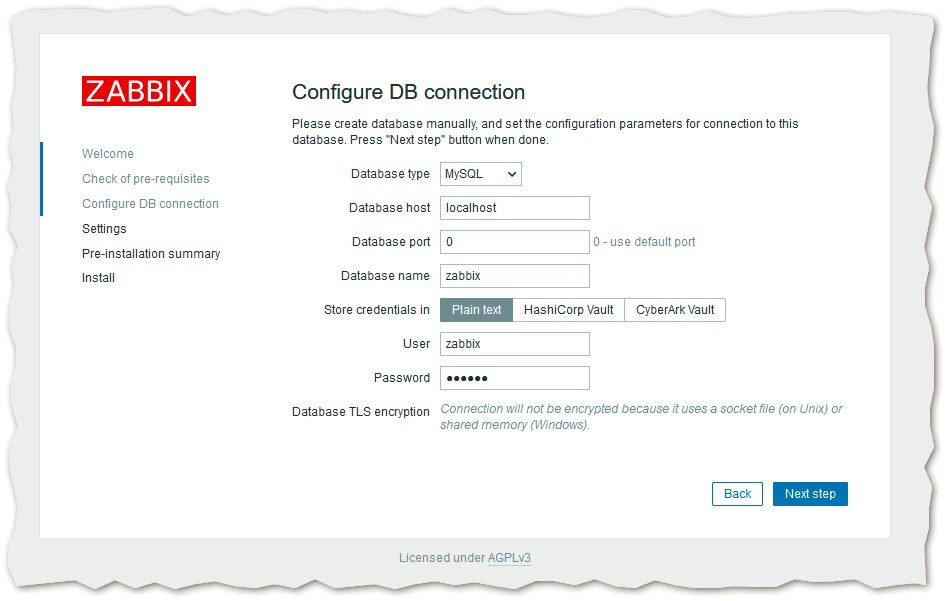Click into the Database port field
The height and width of the screenshot is (601, 946).
tap(514, 242)
